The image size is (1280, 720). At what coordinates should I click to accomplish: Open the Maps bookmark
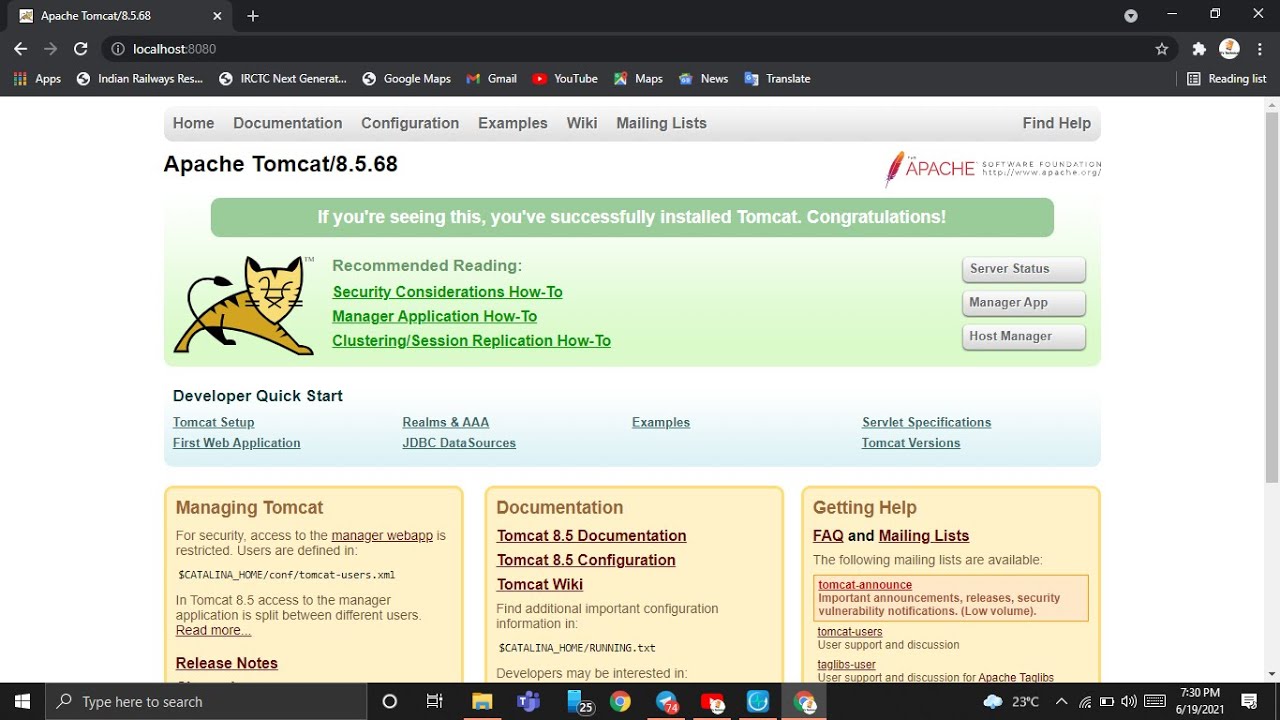pos(638,79)
